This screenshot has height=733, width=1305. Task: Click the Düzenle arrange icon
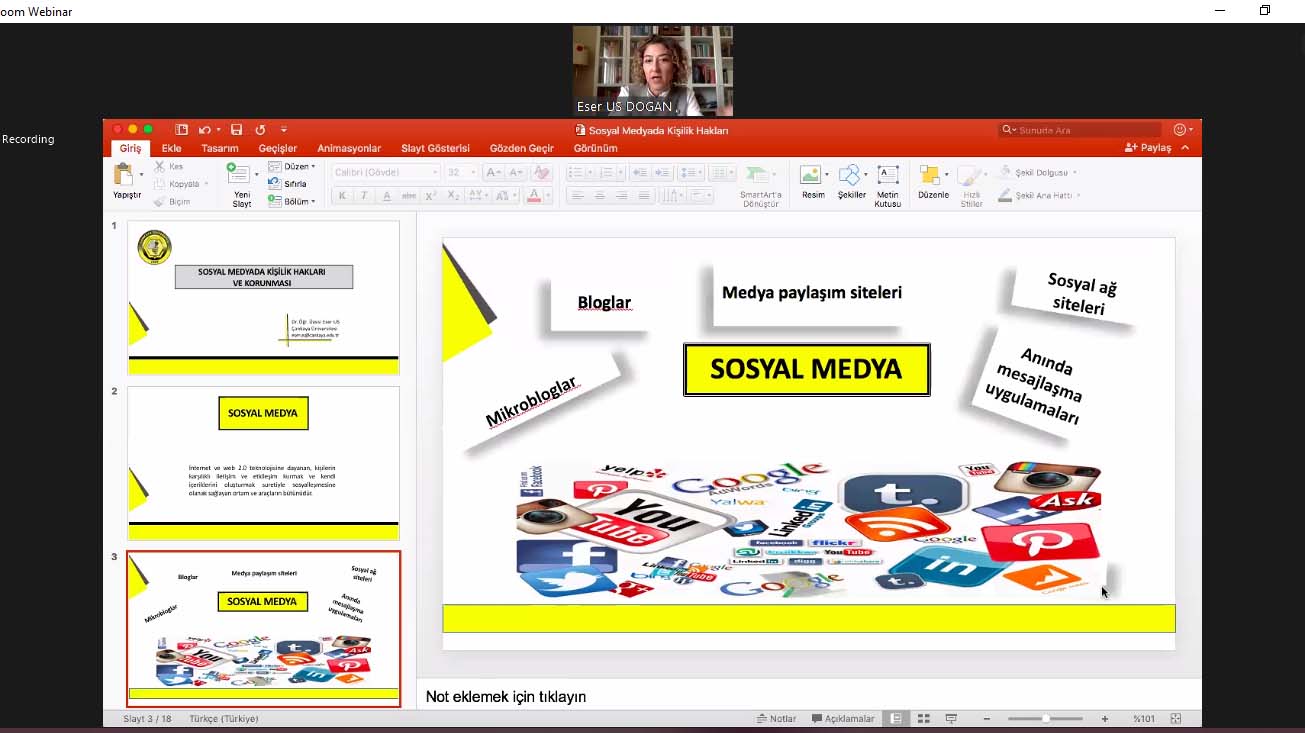pyautogui.click(x=930, y=175)
